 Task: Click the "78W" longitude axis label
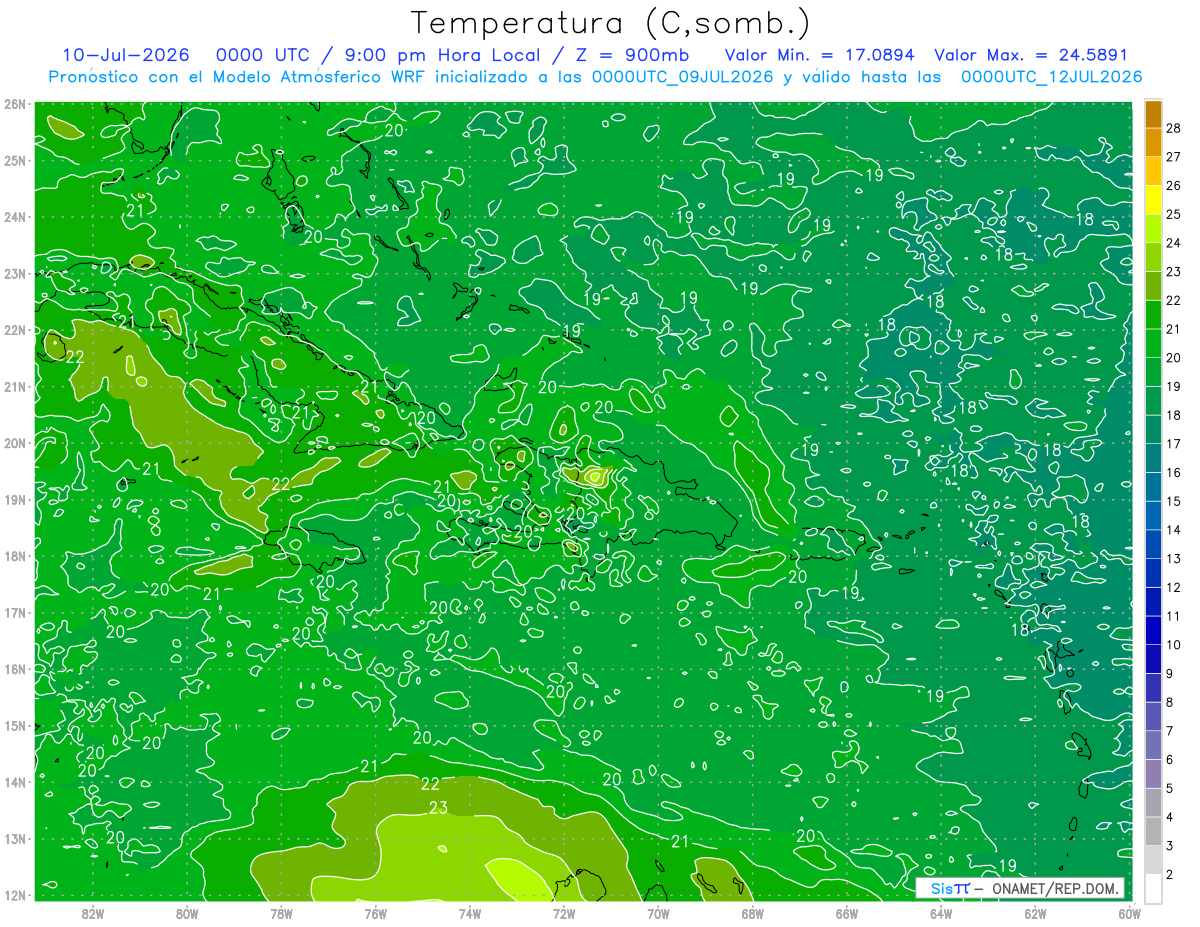pos(281,913)
